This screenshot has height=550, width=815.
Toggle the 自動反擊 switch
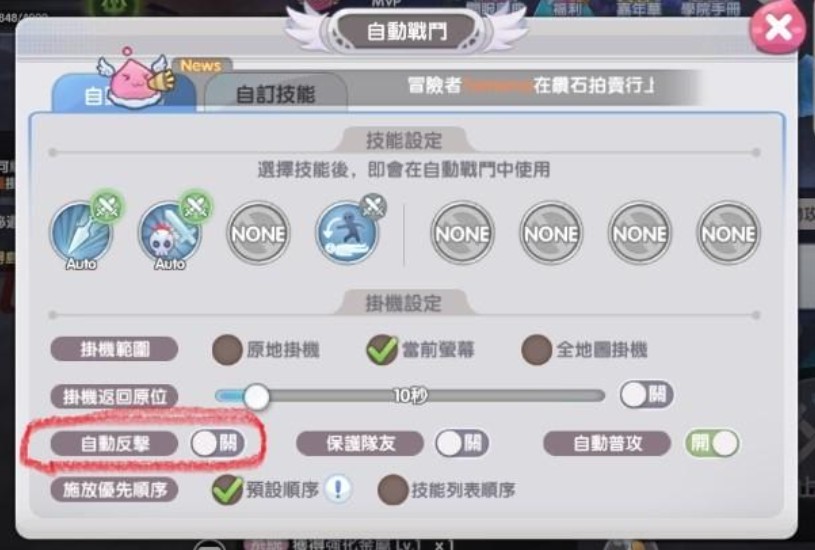pyautogui.click(x=217, y=443)
